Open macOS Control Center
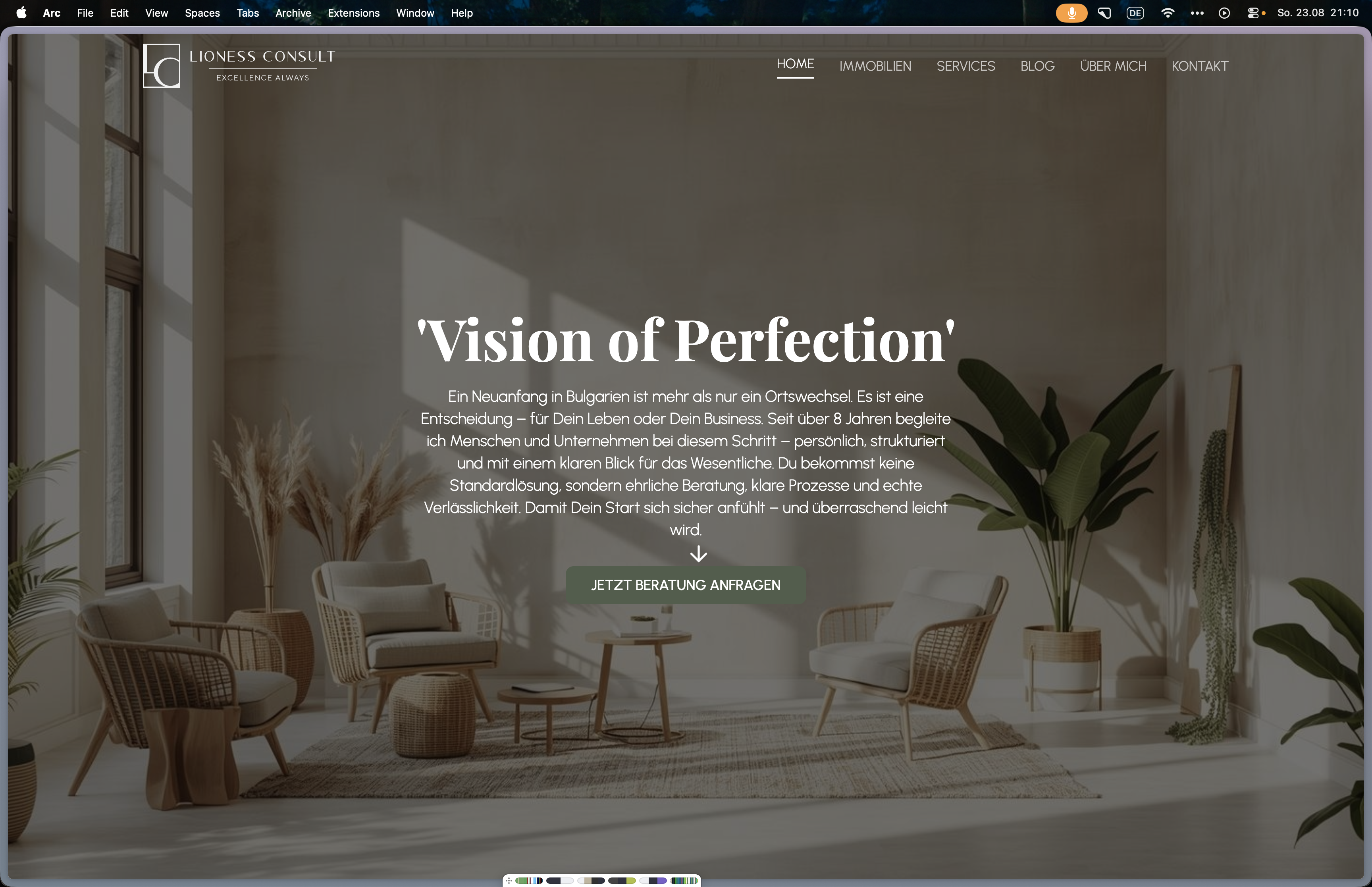 click(x=1253, y=13)
